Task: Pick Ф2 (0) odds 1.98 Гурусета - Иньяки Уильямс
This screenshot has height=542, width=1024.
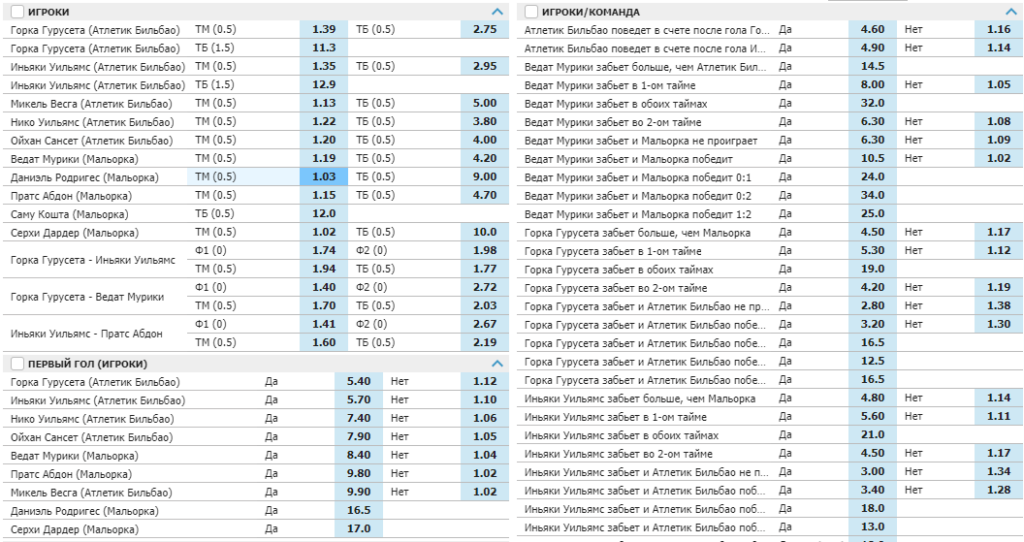Action: tap(485, 250)
